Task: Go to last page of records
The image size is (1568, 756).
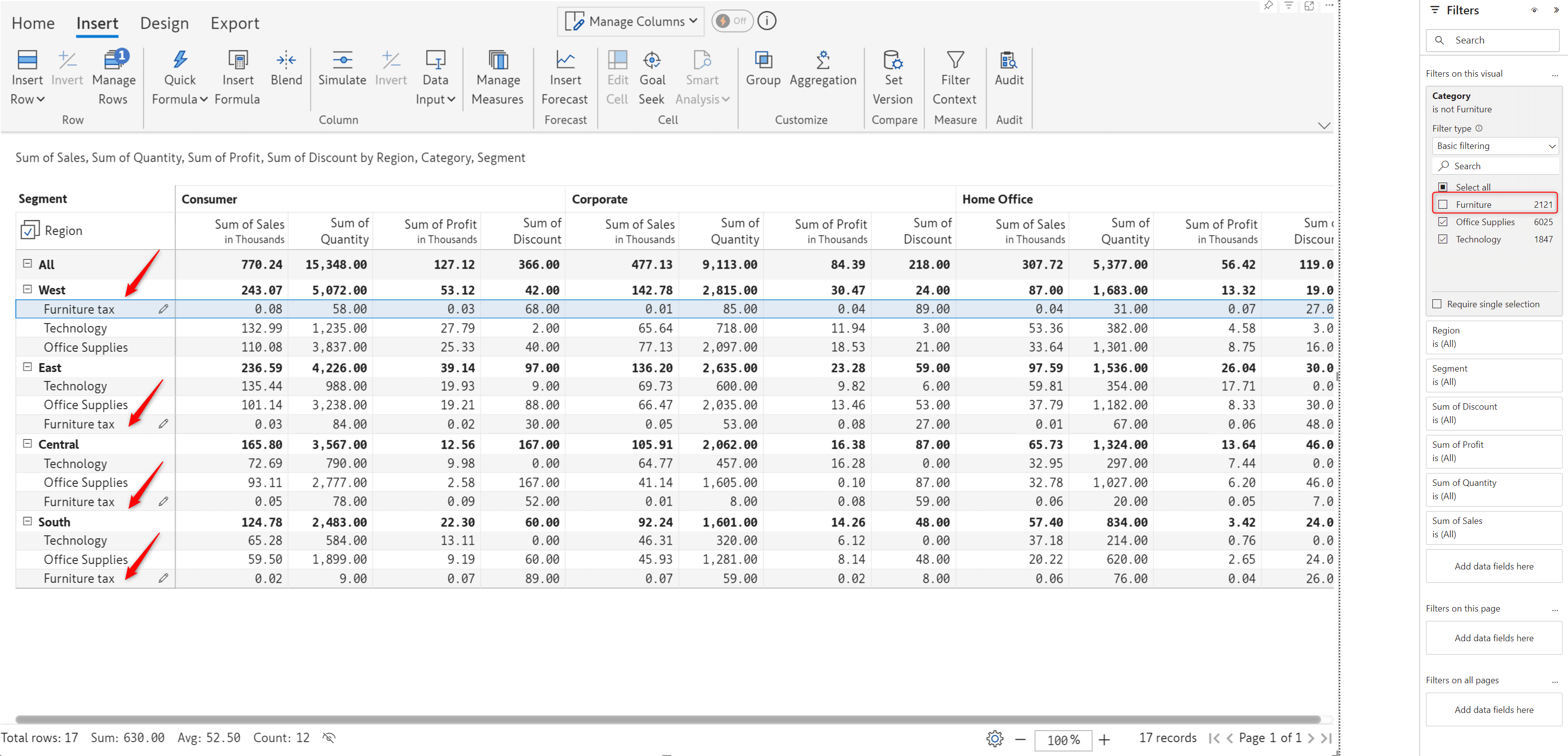Action: 1326,738
